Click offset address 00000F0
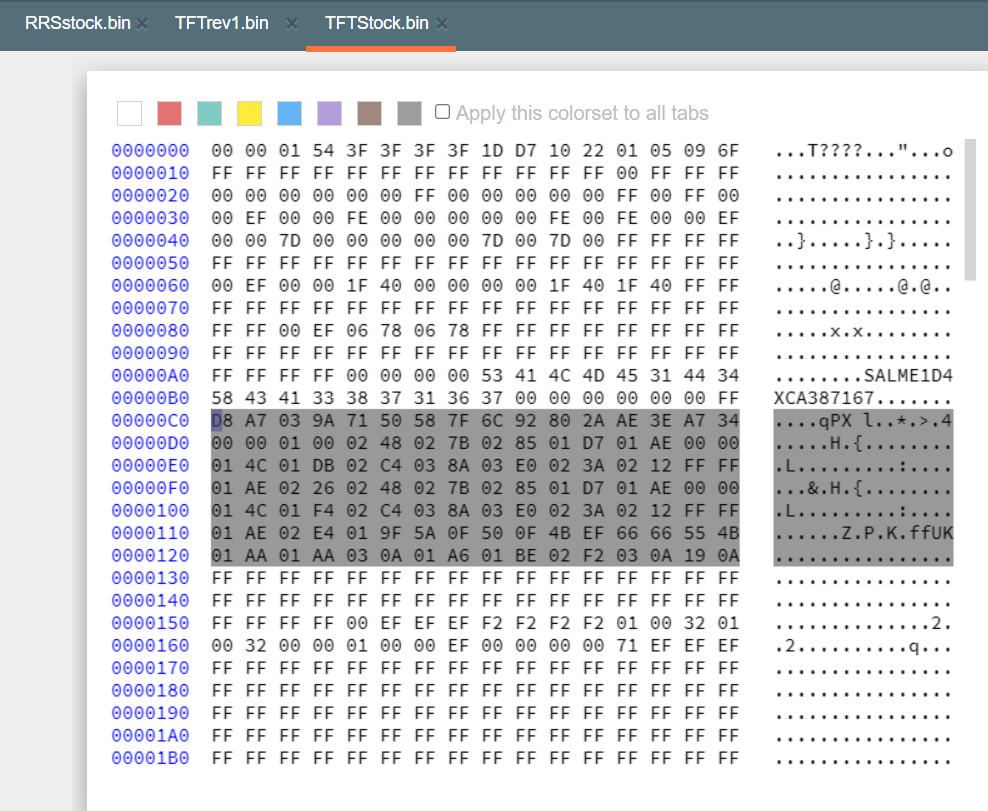 150,488
